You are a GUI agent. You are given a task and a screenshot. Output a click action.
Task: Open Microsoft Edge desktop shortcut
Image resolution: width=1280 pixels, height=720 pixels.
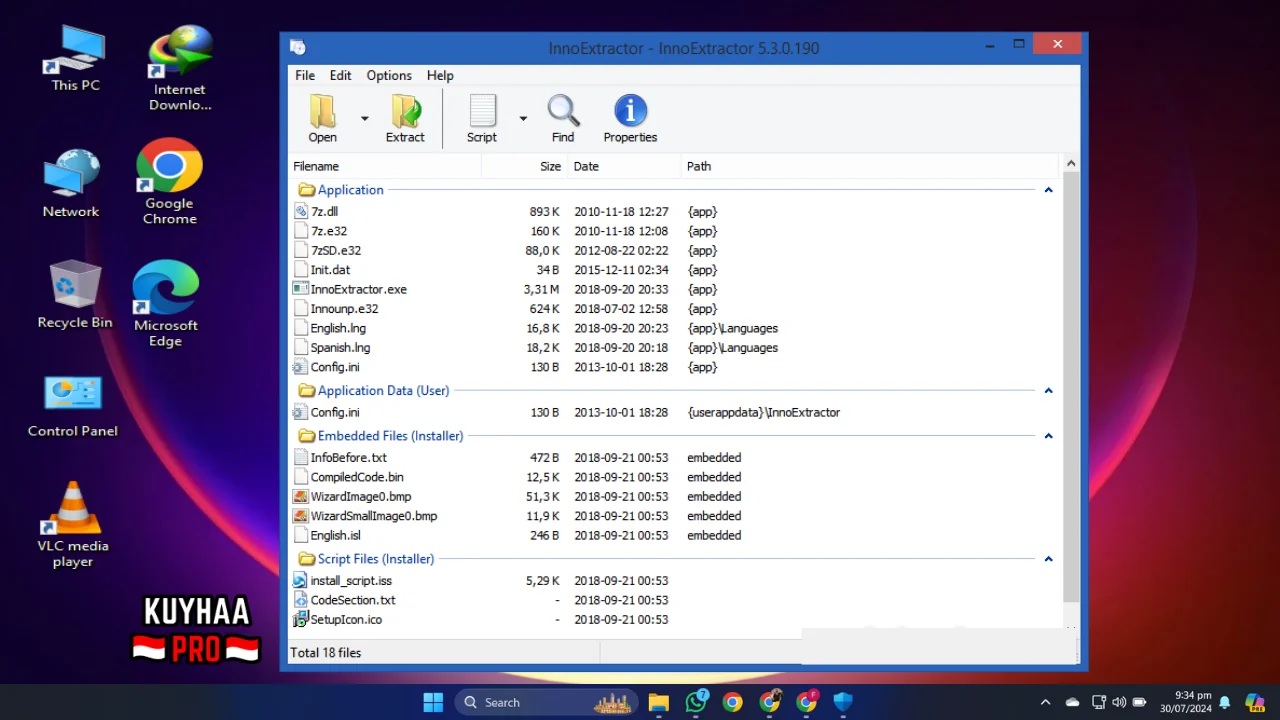click(x=166, y=303)
